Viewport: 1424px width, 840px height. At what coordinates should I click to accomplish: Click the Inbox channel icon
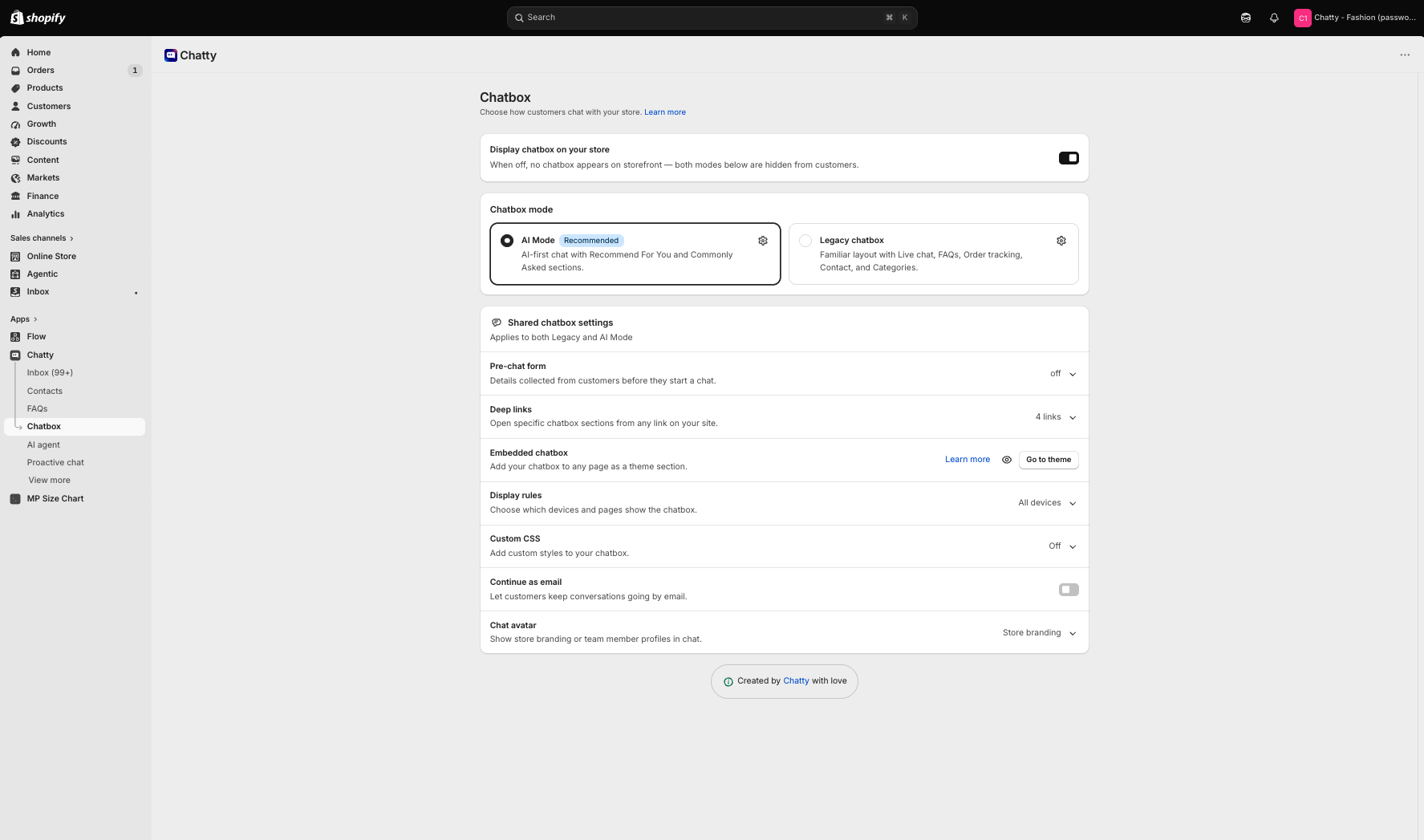(x=15, y=292)
